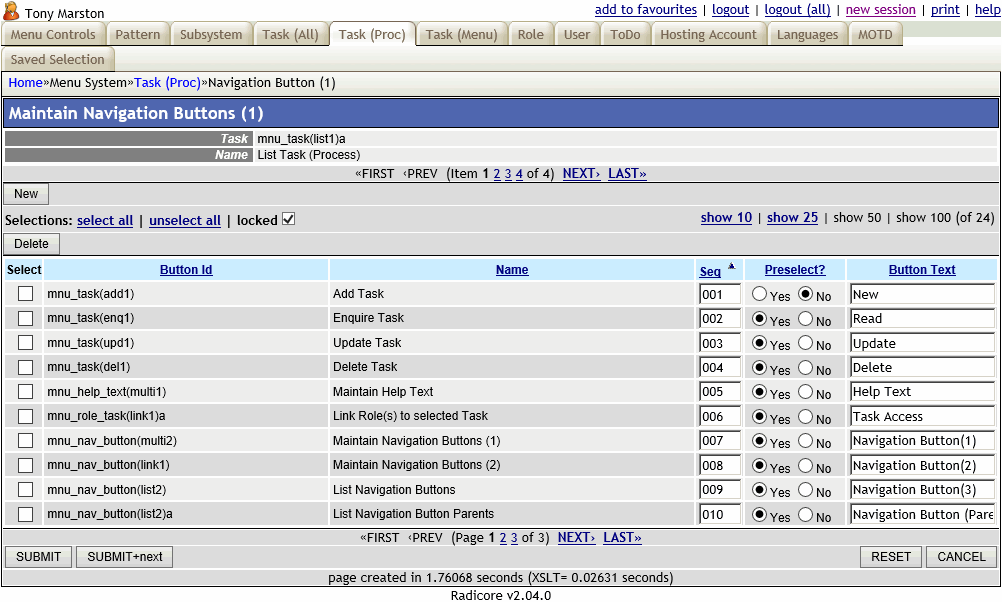Screen dimensions: 1002x602
Task: Click the SUBMIT+next button
Action: coord(124,557)
